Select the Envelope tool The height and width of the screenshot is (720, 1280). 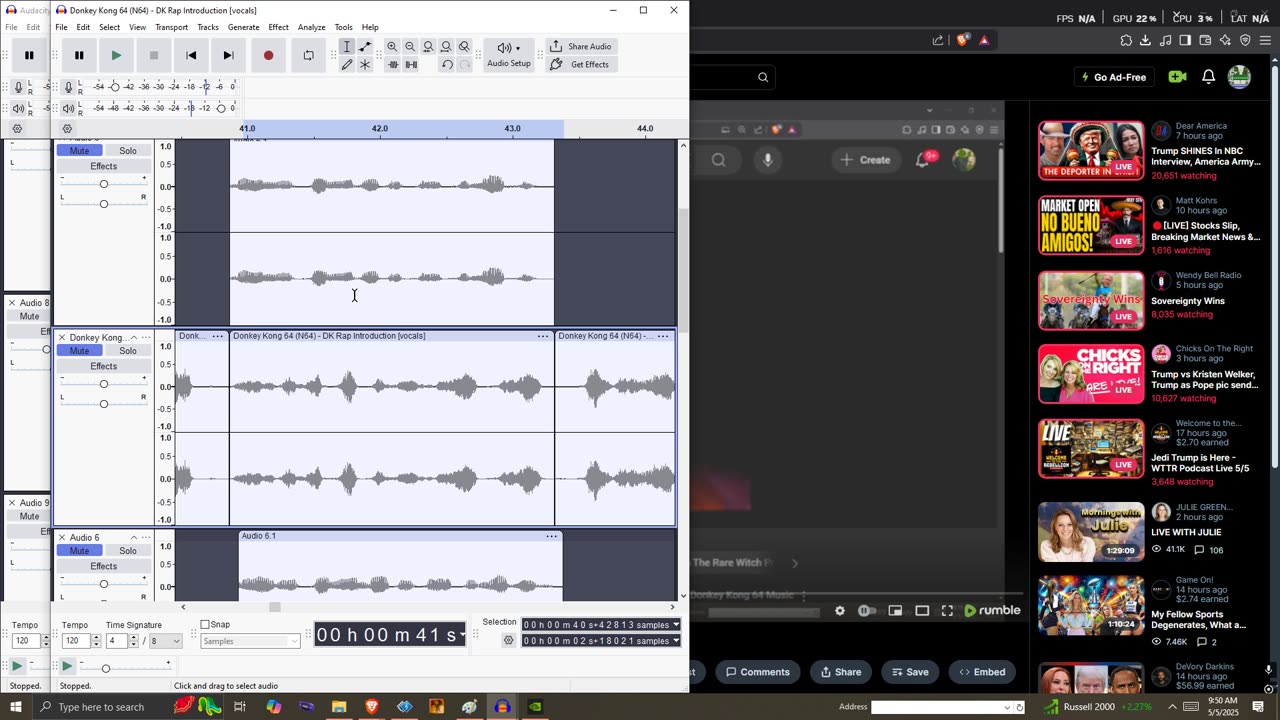click(365, 47)
